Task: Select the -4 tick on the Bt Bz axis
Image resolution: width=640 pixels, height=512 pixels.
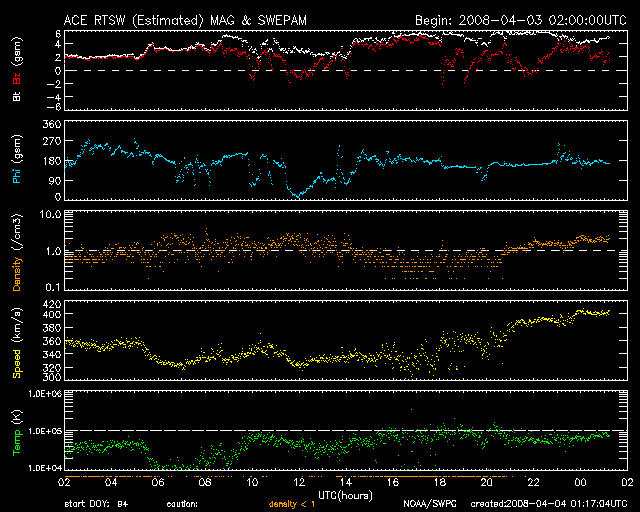Action: pos(55,97)
